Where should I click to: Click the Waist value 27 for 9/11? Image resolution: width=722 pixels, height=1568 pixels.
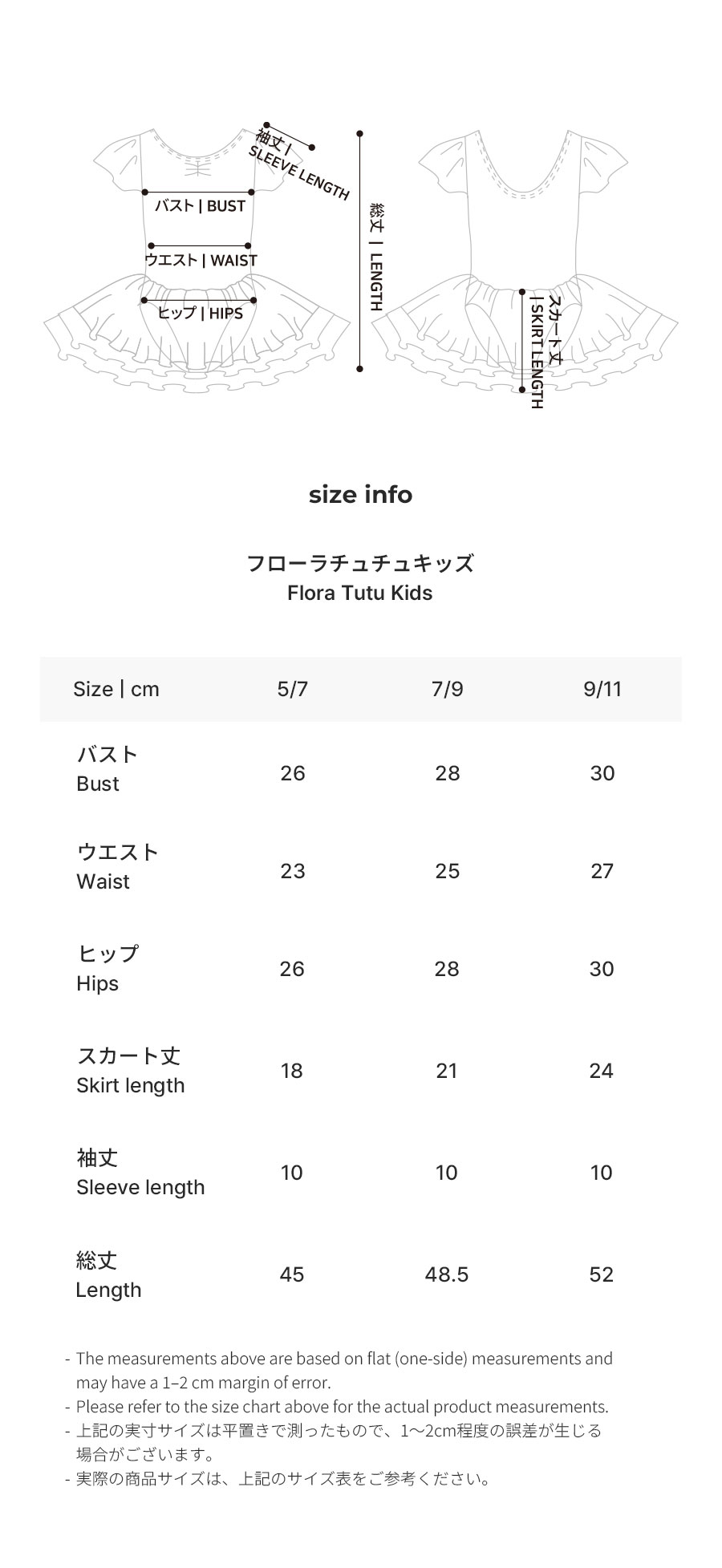coord(602,871)
